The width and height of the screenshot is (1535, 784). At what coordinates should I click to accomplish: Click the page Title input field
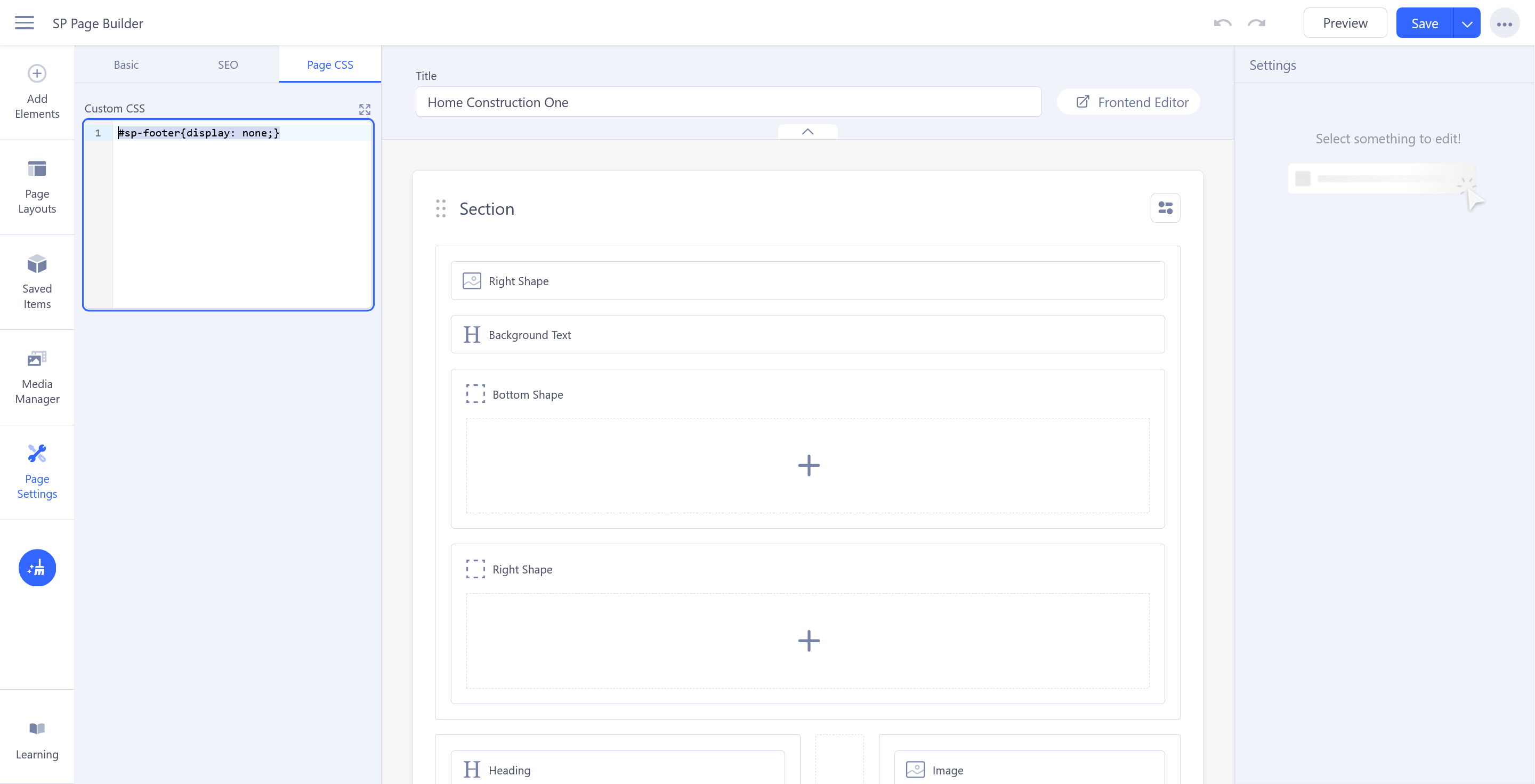coord(728,102)
